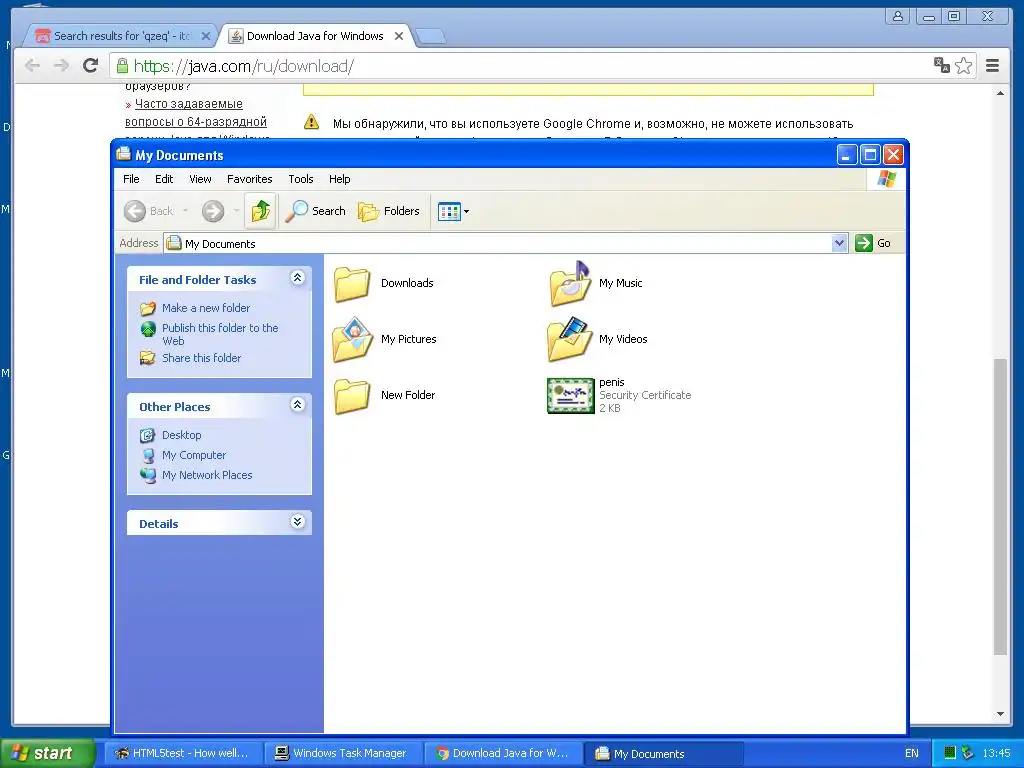
Task: Open a new Chrome tab
Action: coord(430,37)
